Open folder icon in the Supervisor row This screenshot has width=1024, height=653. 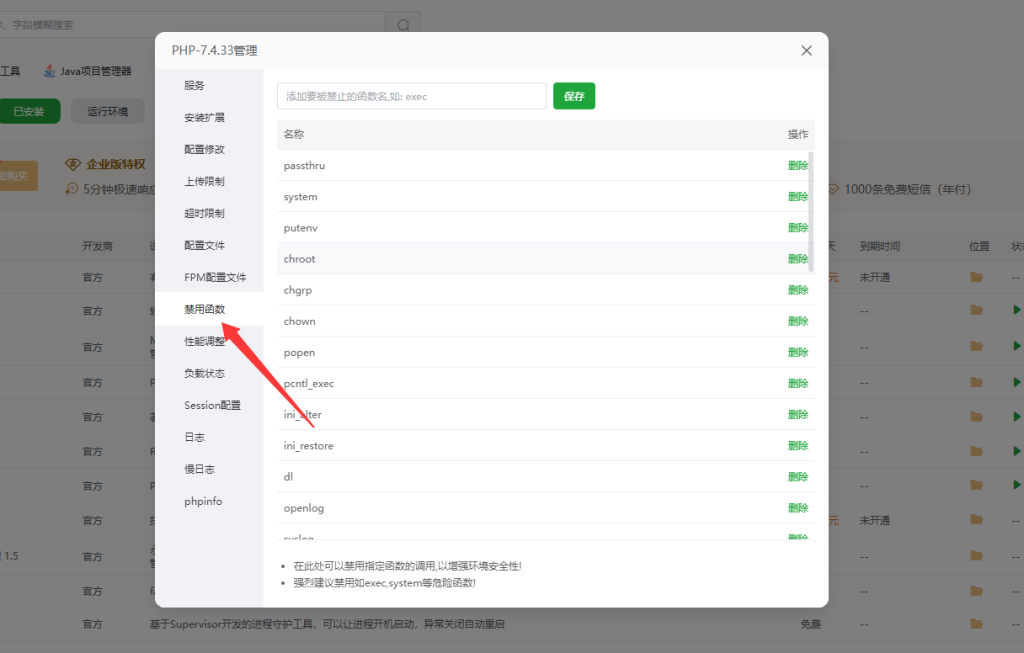coord(976,624)
